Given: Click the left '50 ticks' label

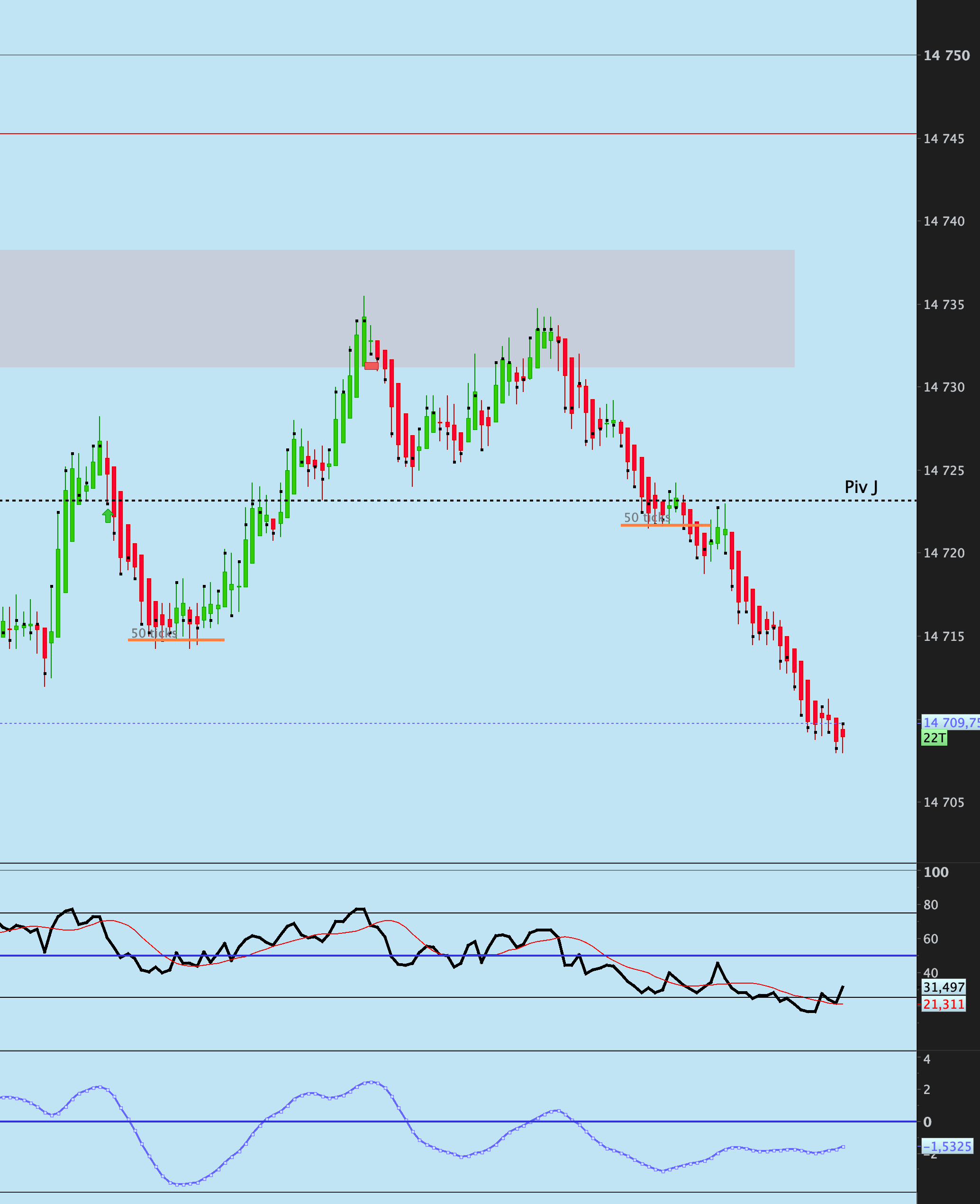Looking at the screenshot, I should click(154, 633).
